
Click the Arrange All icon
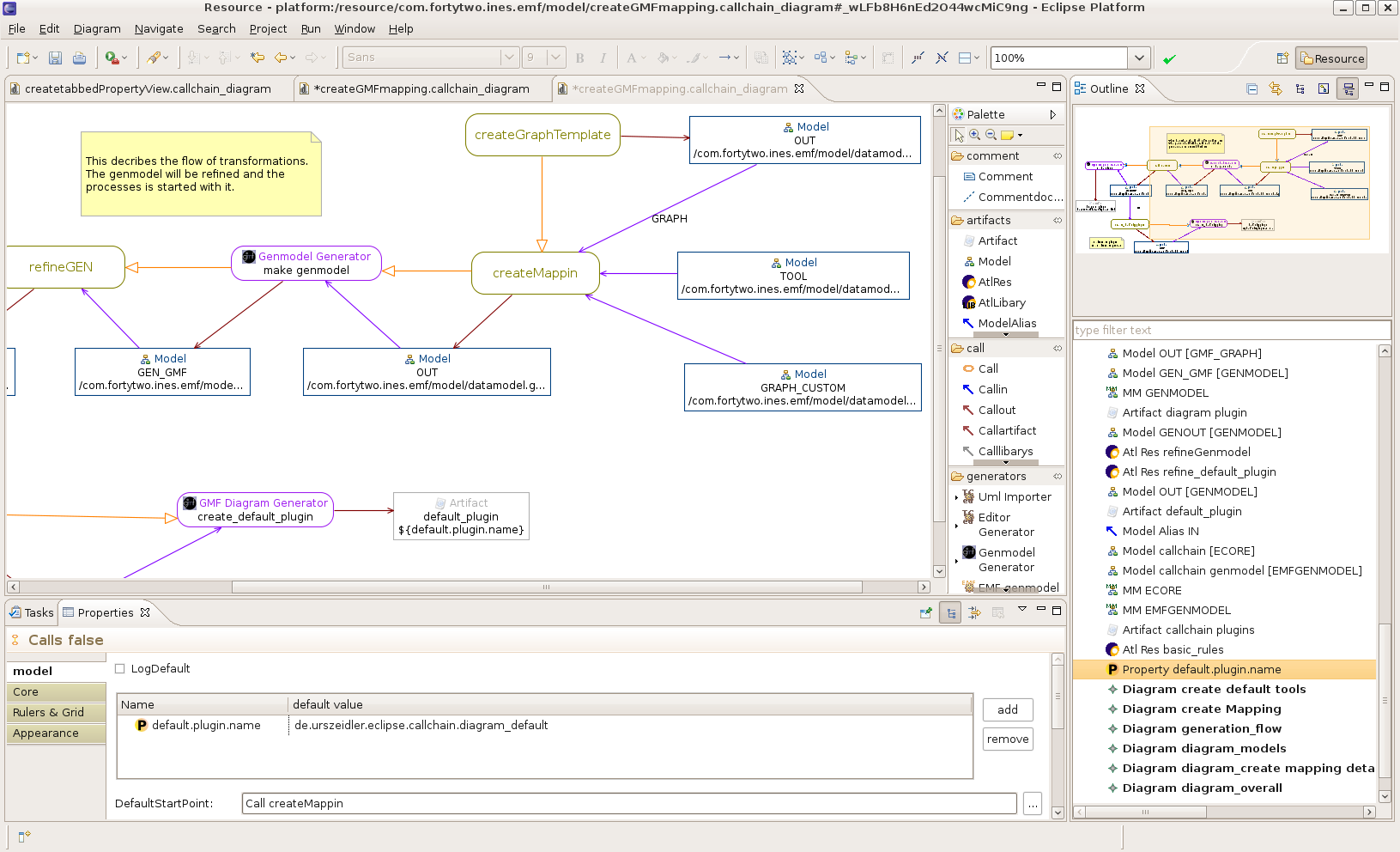pos(821,58)
